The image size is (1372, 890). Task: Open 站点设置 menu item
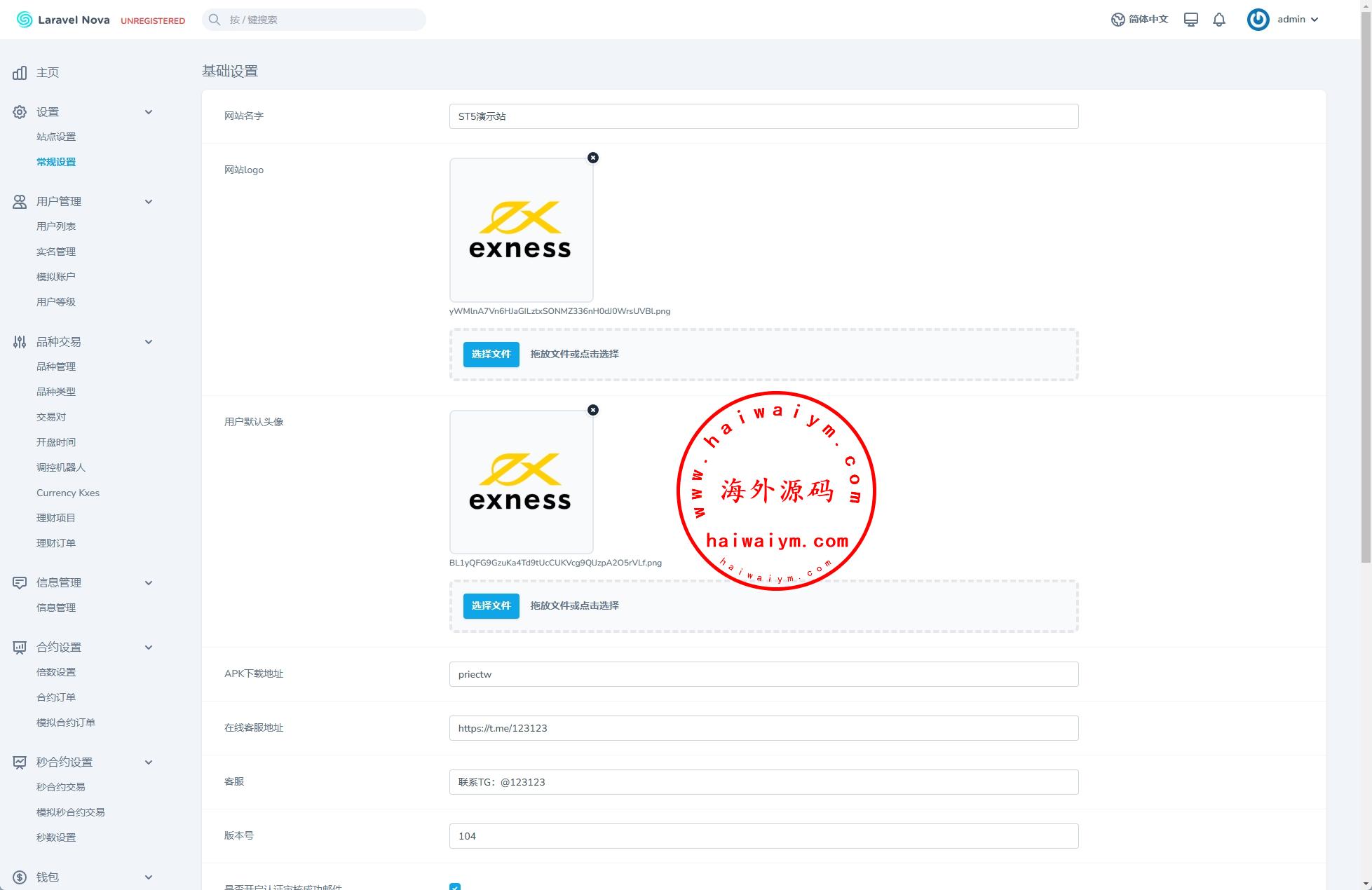[x=56, y=137]
